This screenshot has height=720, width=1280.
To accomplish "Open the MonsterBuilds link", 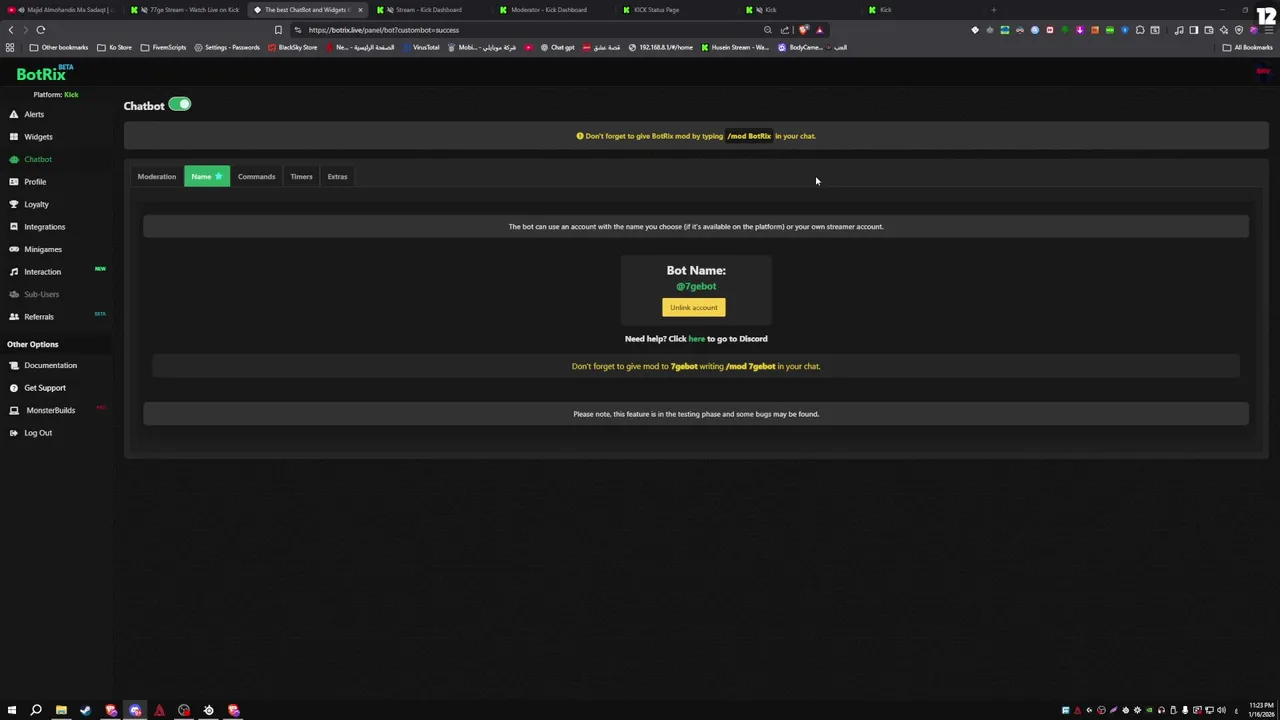I will 50,410.
